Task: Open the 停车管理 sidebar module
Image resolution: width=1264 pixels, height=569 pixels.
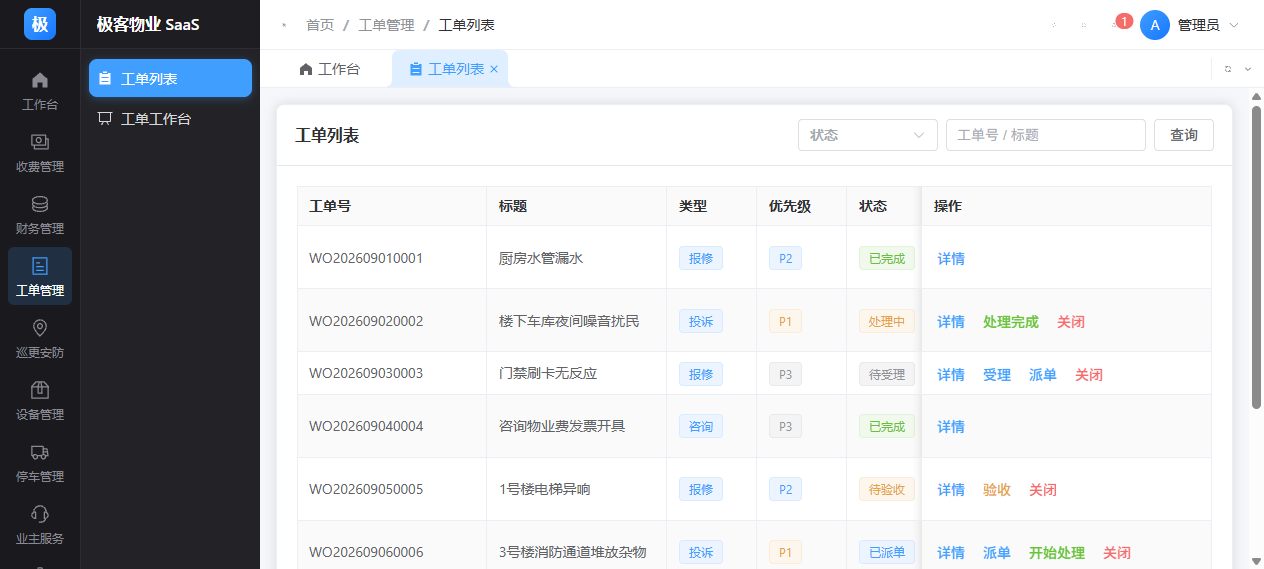Action: [x=40, y=463]
